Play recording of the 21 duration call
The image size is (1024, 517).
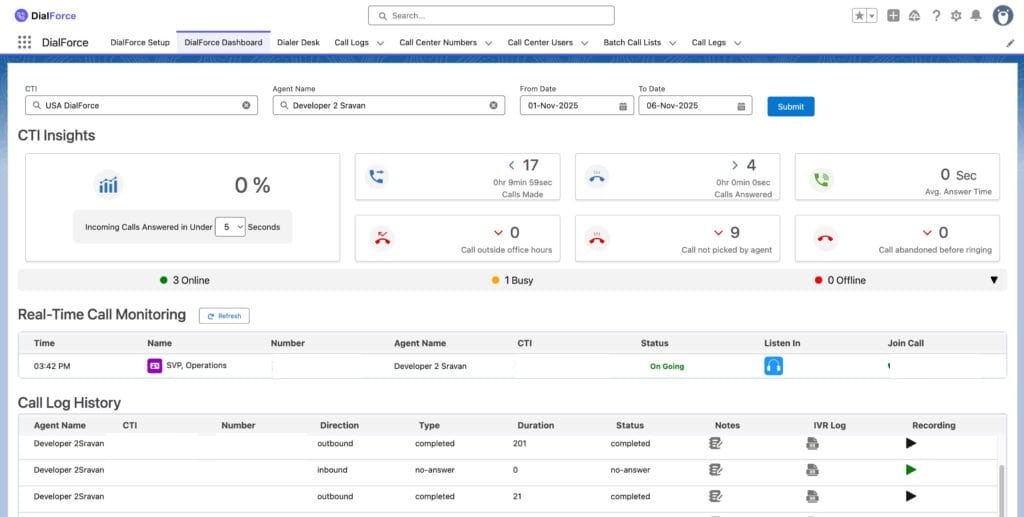(x=911, y=496)
